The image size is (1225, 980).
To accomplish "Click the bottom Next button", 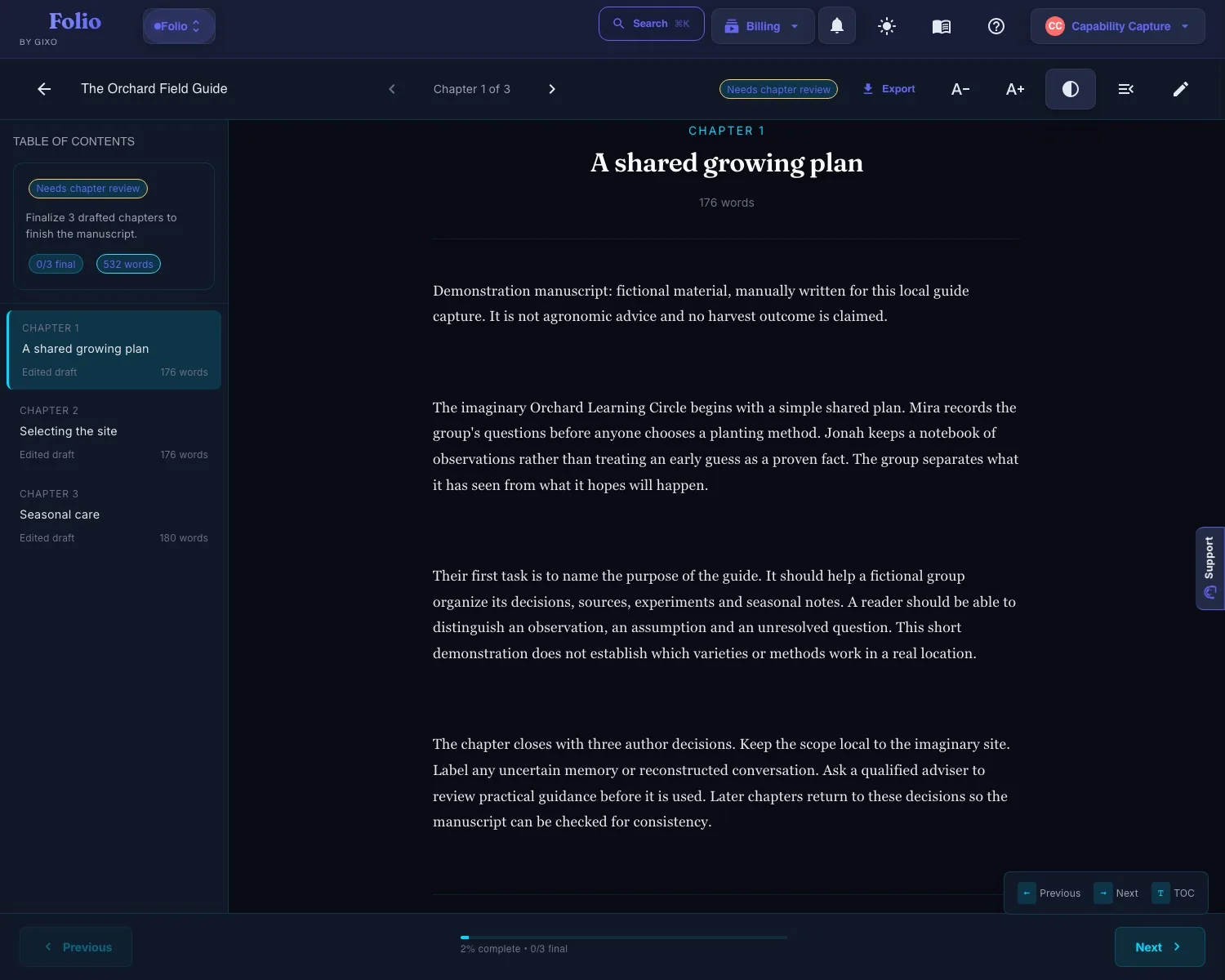I will click(1160, 947).
